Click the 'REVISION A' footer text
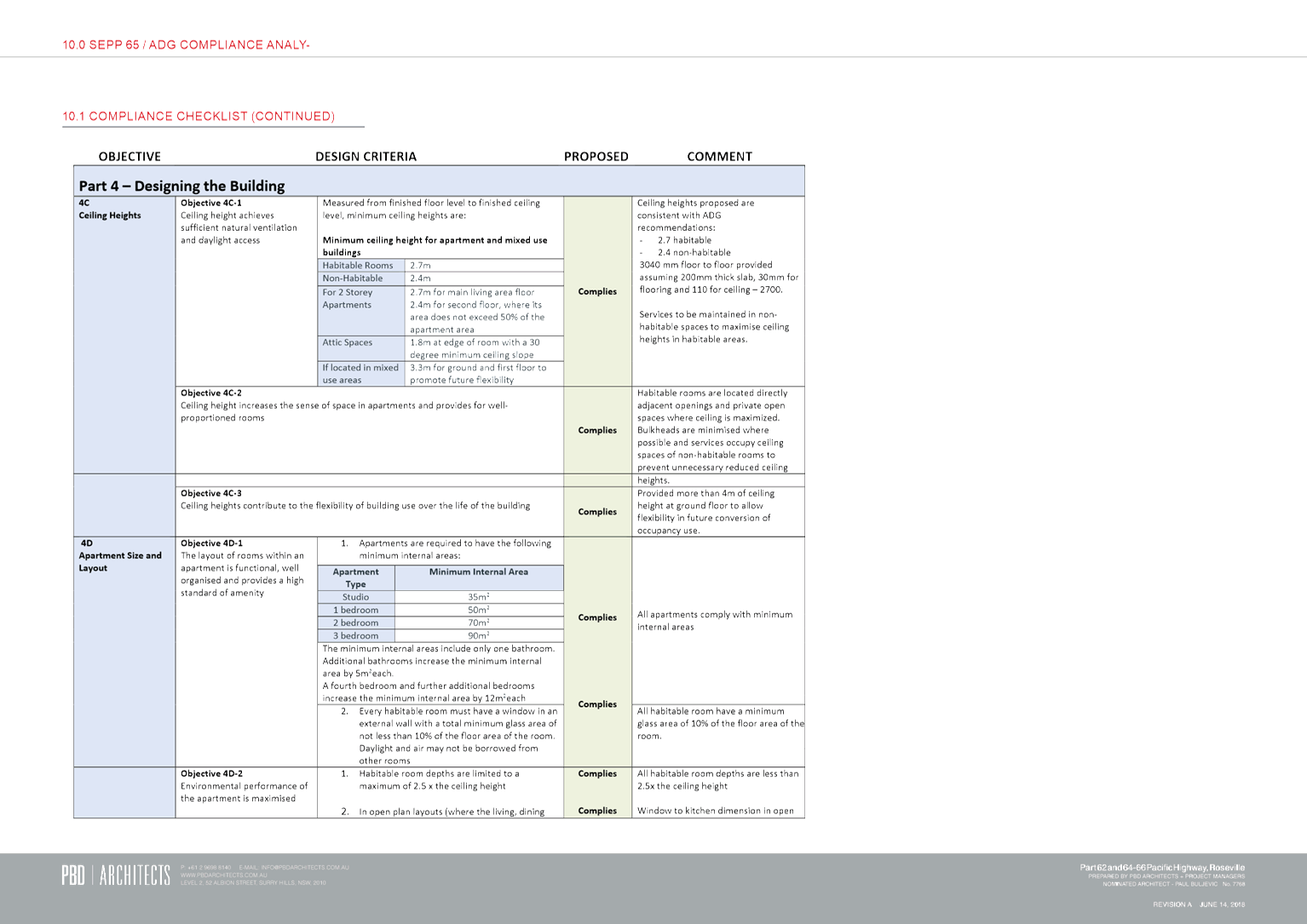1307x924 pixels. (1172, 904)
